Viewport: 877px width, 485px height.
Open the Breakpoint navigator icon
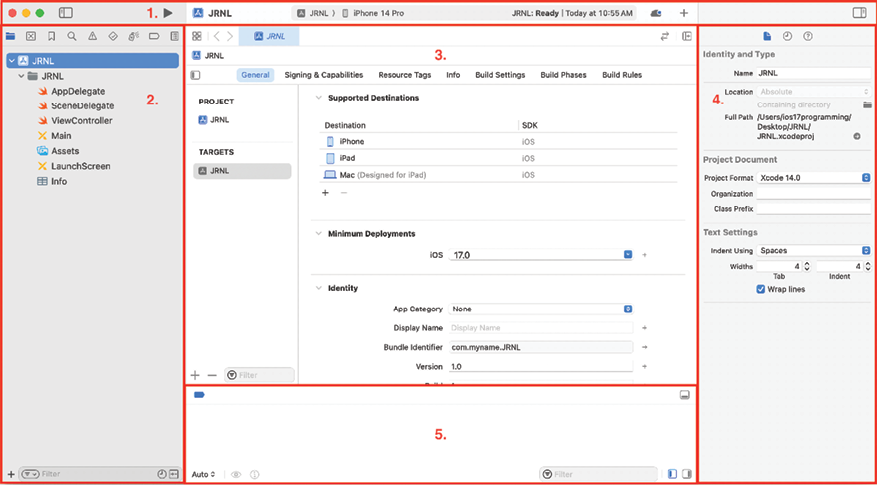(x=154, y=36)
